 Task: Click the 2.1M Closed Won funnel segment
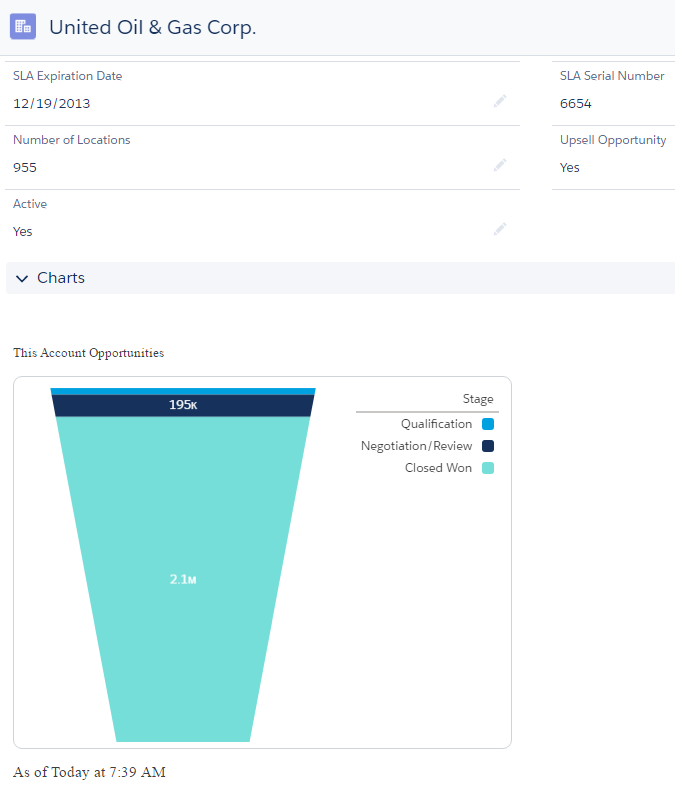(x=183, y=579)
